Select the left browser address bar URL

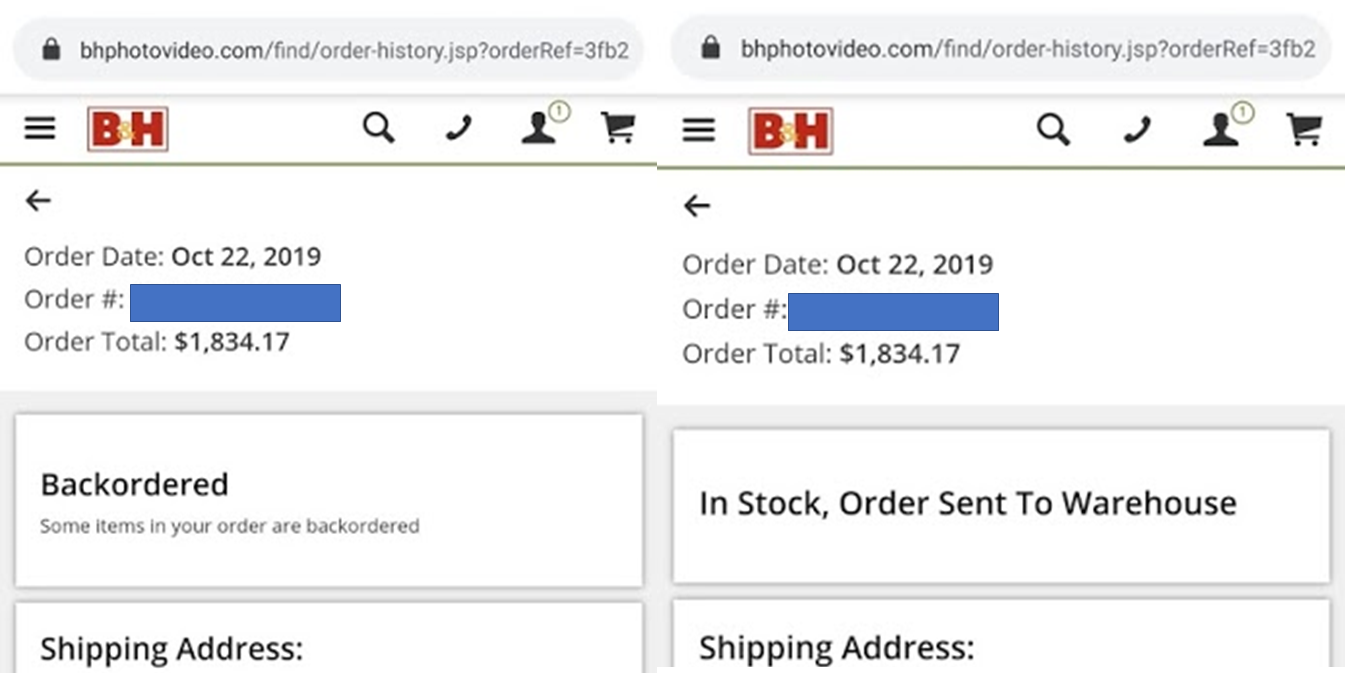tap(354, 50)
